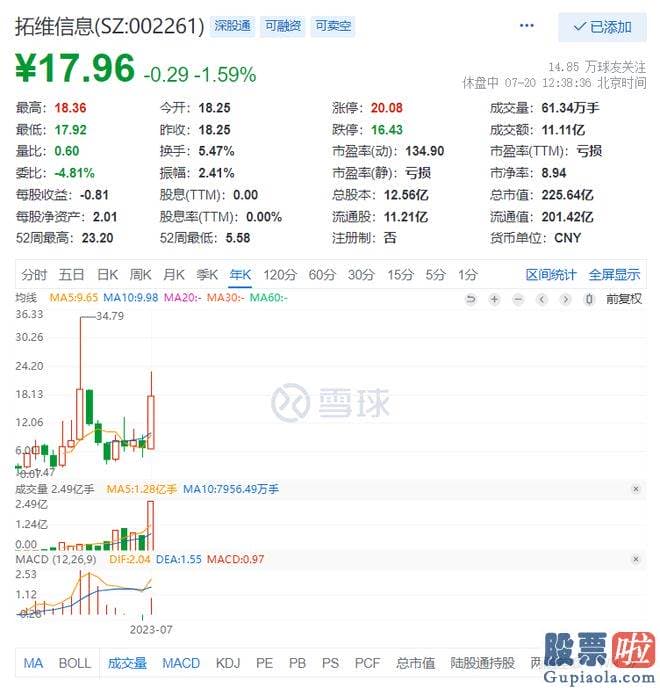Close the MACD indicator panel
Image resolution: width=660 pixels, height=688 pixels.
[x=636, y=559]
